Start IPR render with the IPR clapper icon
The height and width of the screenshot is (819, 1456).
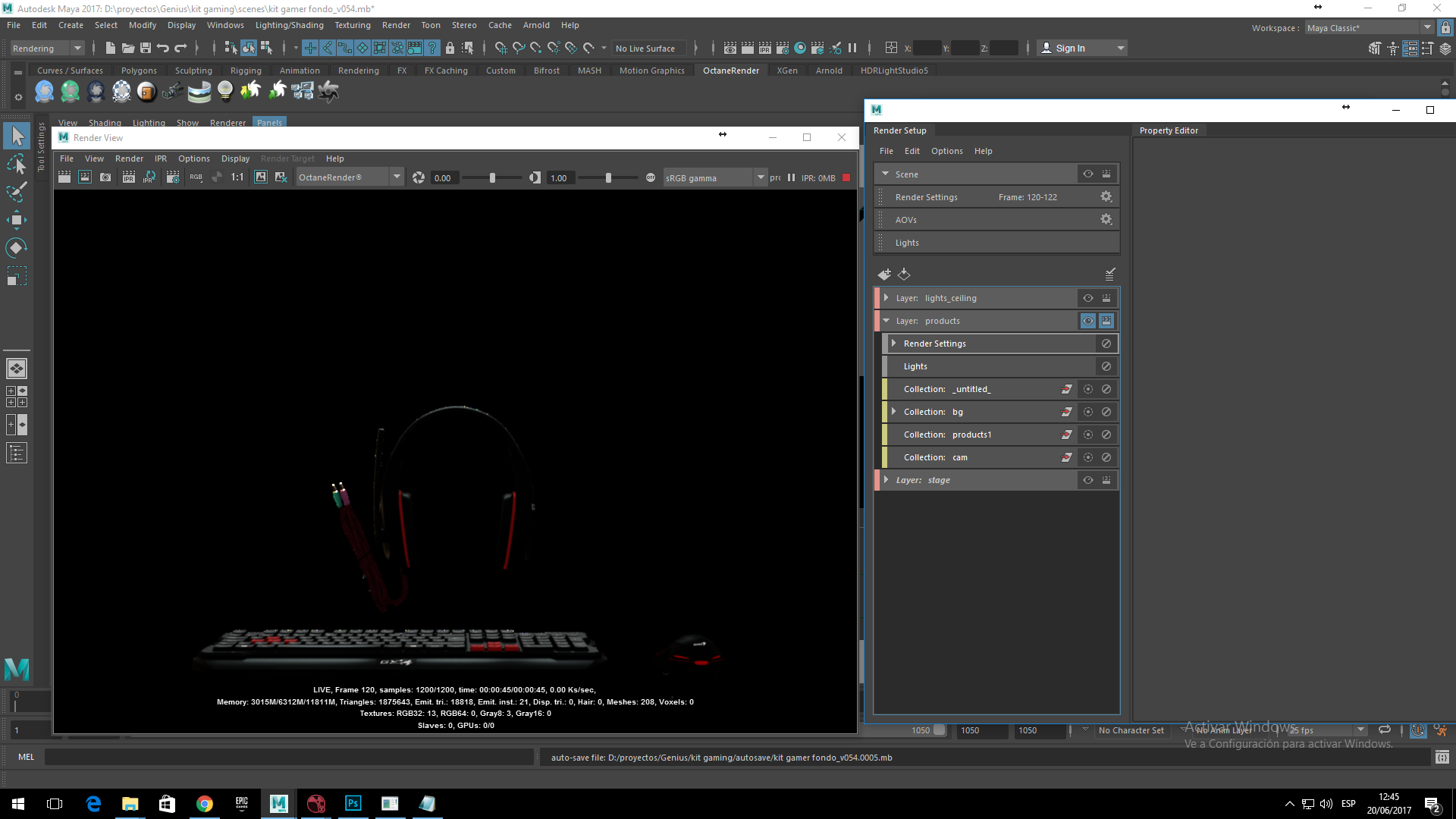tap(129, 177)
